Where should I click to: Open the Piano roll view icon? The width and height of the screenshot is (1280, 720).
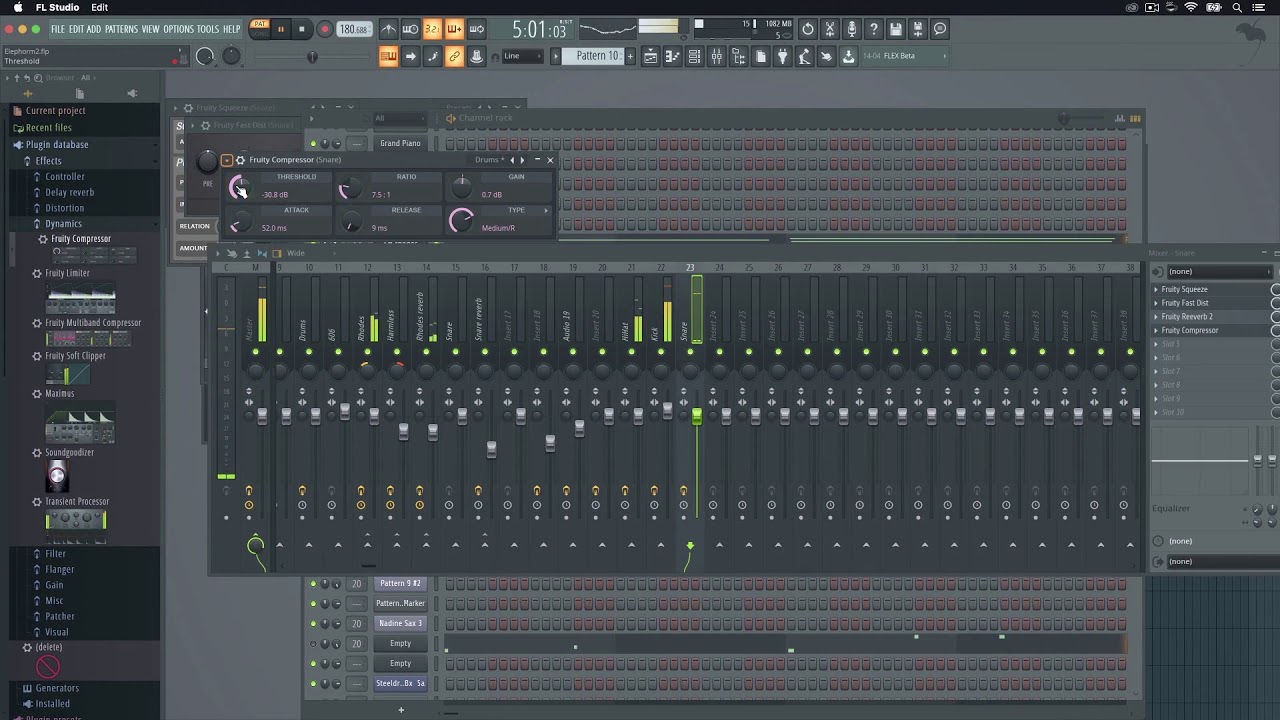pos(672,56)
